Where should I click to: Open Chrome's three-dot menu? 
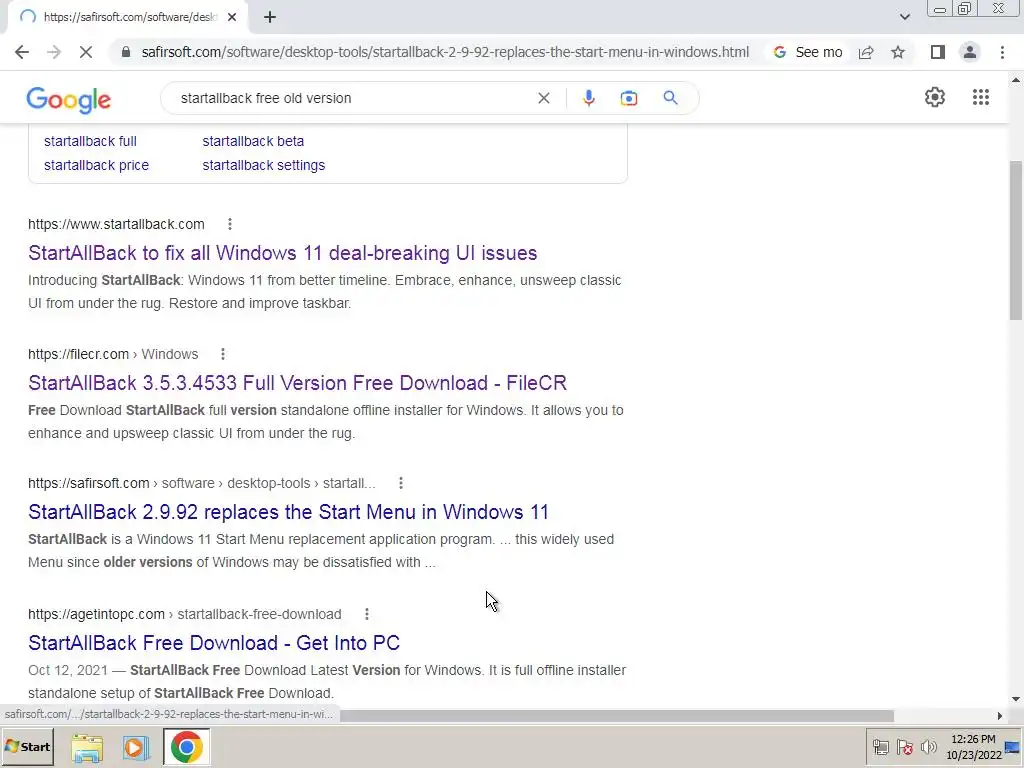coord(1002,52)
